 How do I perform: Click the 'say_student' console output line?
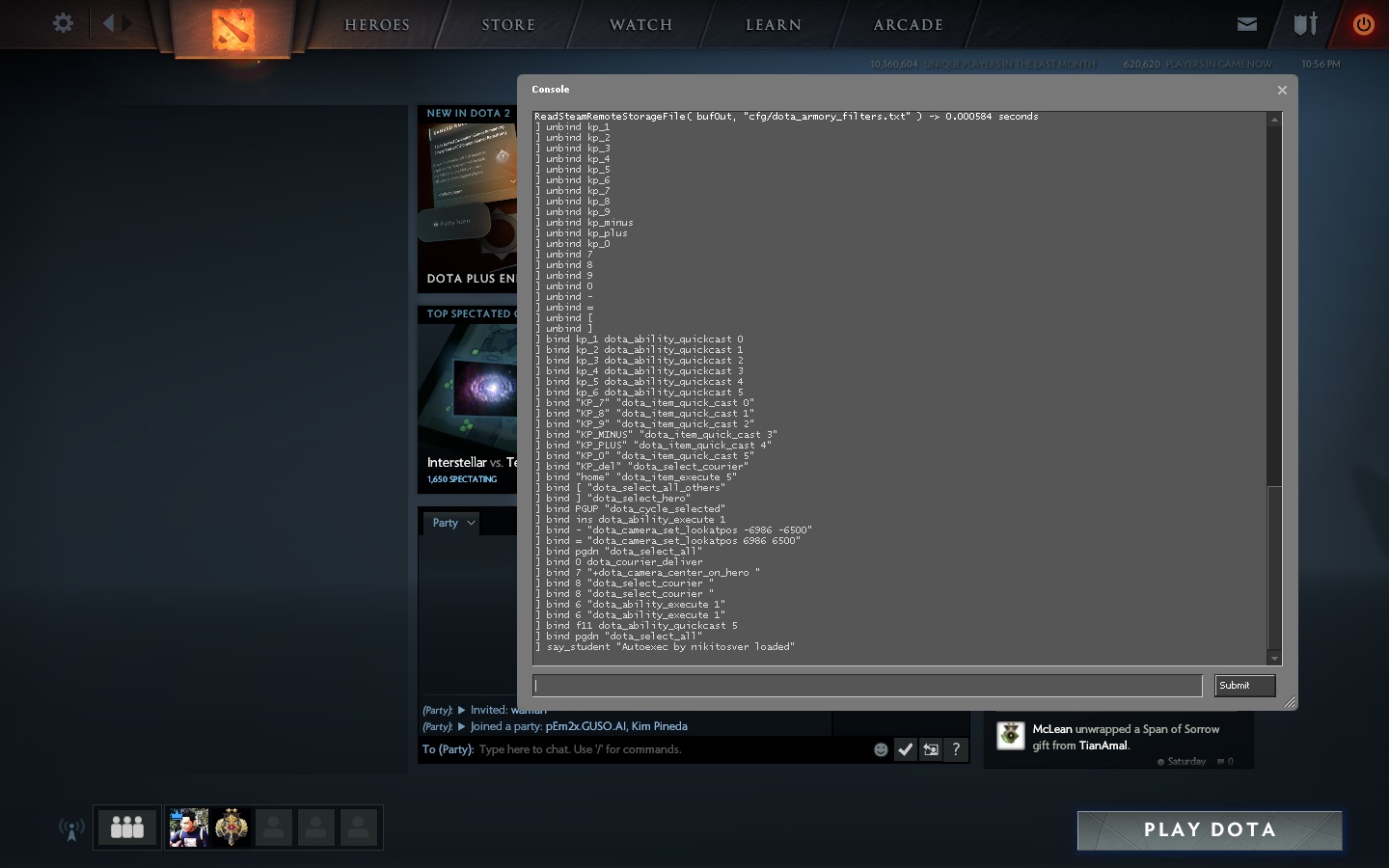(x=665, y=647)
